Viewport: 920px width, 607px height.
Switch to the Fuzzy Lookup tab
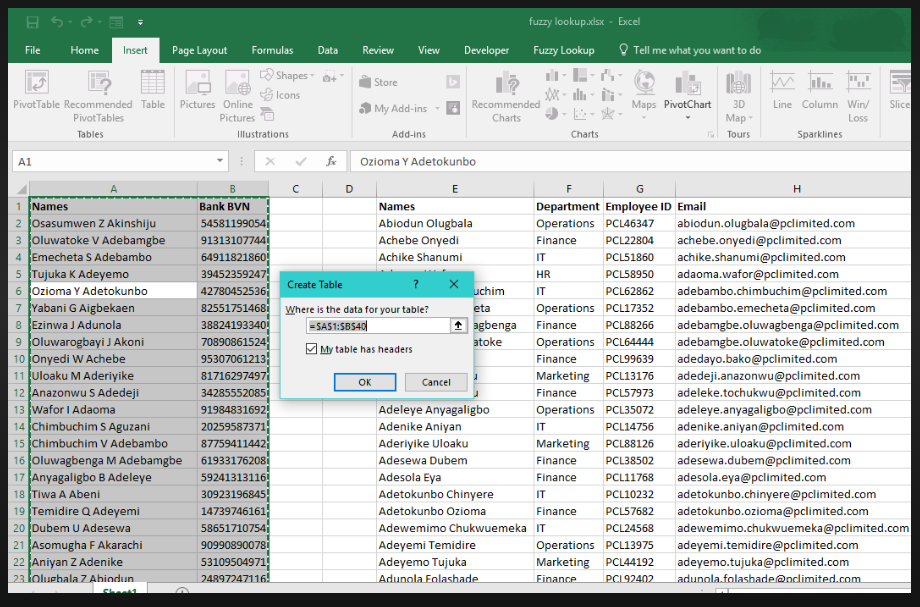563,50
